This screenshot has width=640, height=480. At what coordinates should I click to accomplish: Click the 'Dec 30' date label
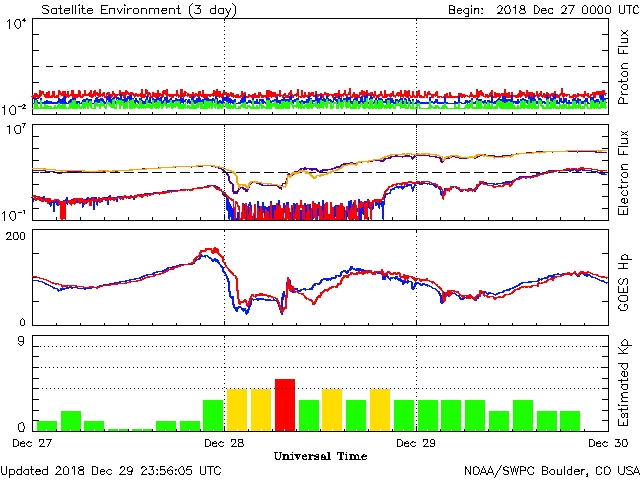point(608,443)
